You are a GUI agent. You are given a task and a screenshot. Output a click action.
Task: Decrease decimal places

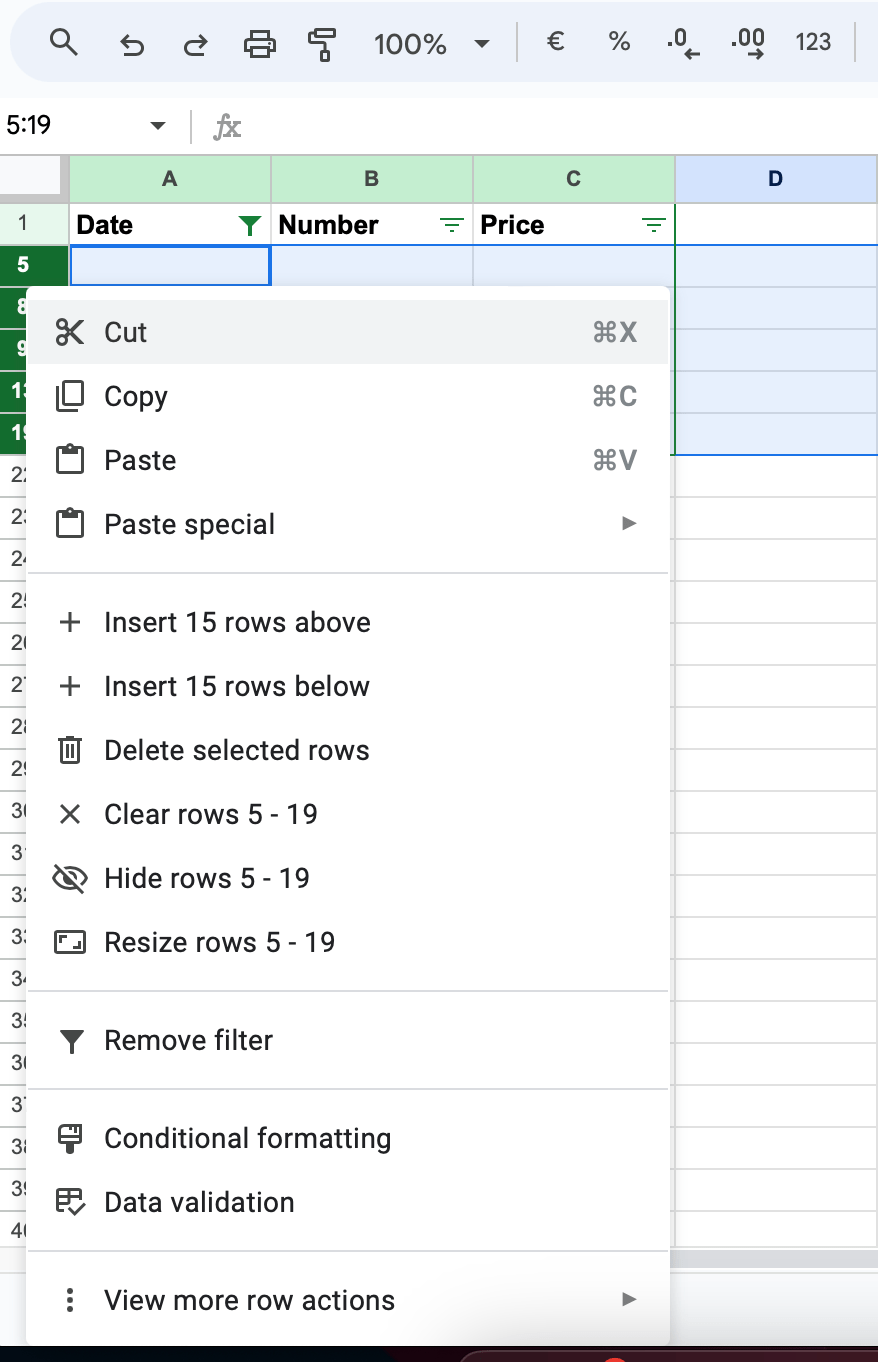[681, 42]
